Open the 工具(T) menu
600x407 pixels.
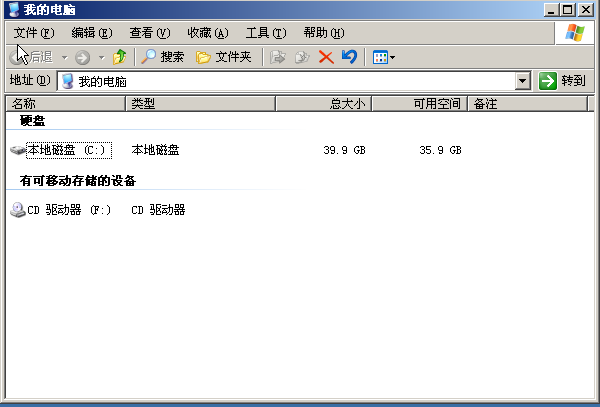click(266, 33)
